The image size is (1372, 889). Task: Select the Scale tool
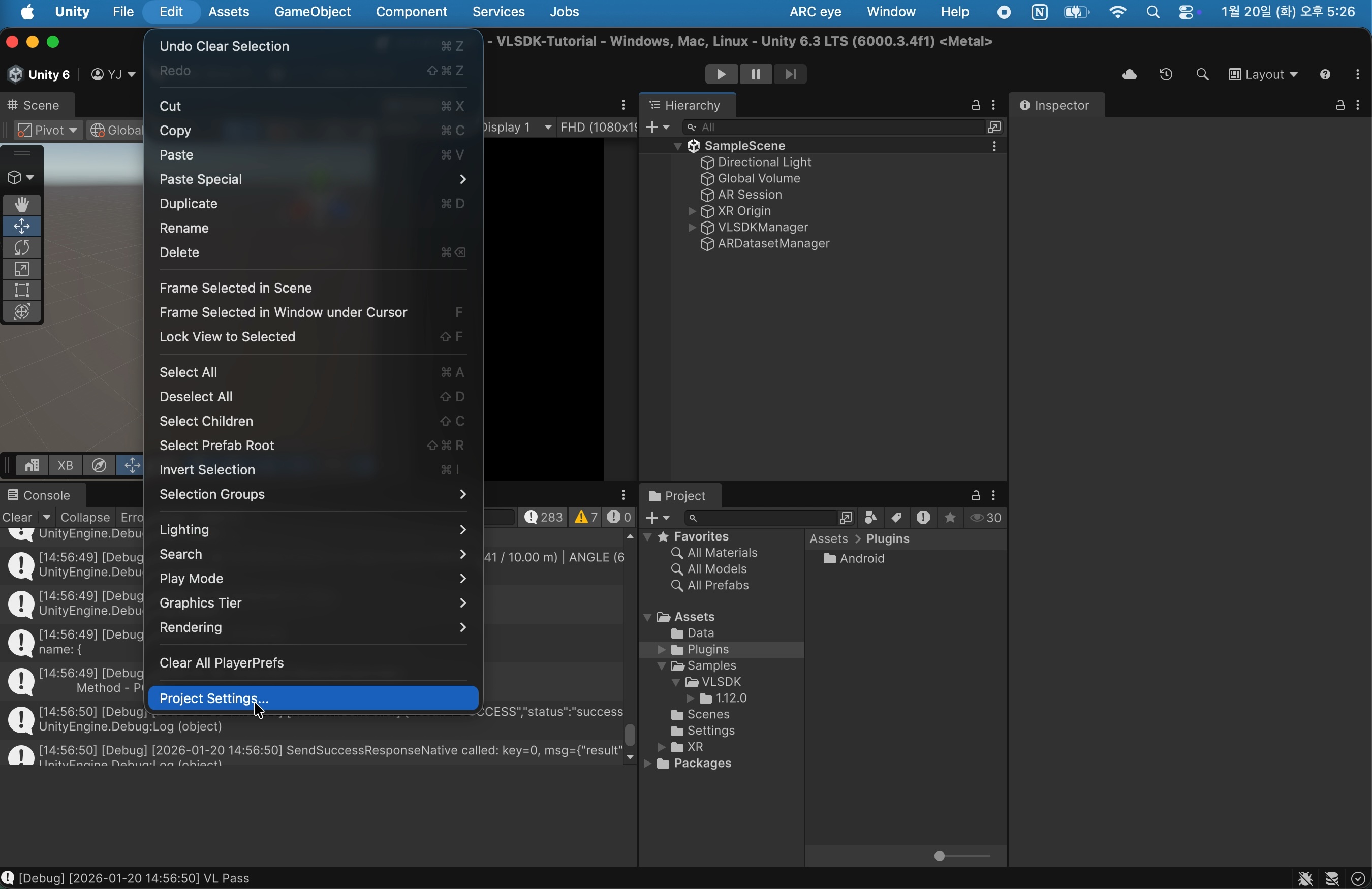point(22,270)
